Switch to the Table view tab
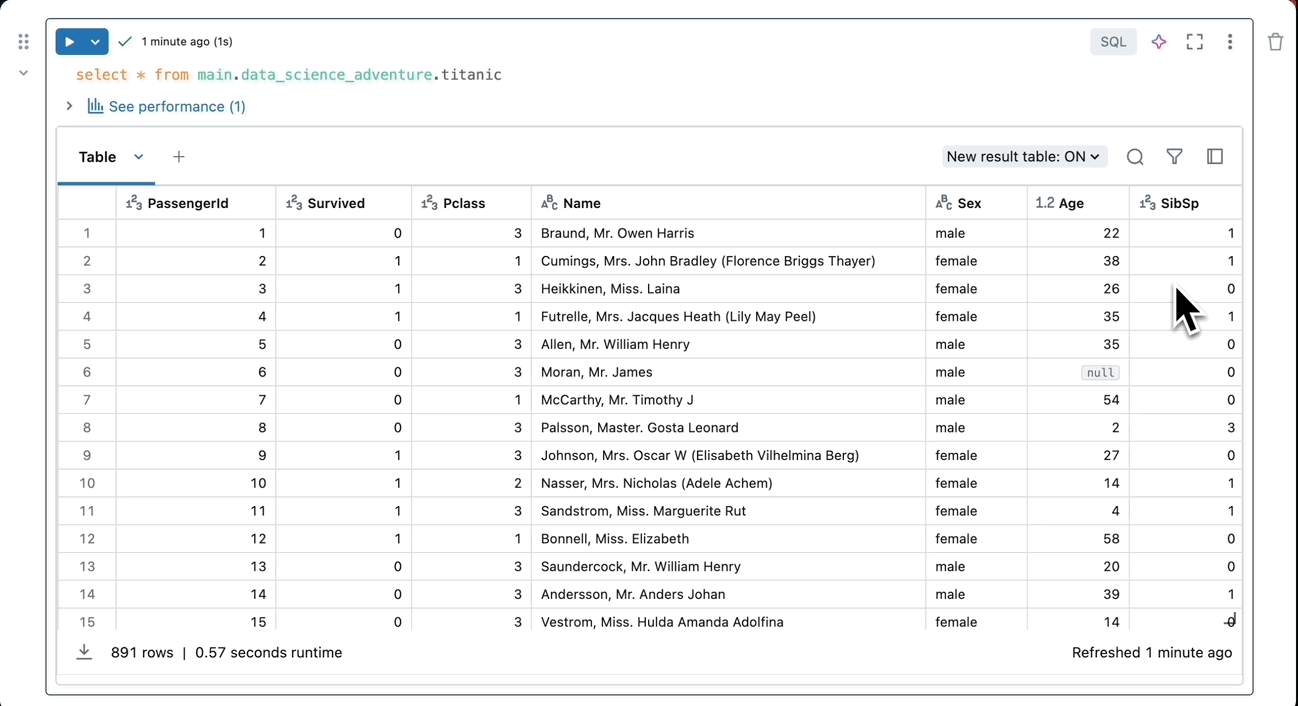This screenshot has width=1298, height=706. (x=96, y=157)
